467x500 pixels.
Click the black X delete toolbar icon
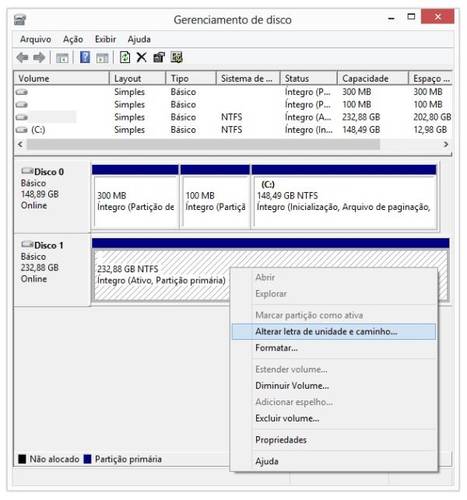[x=142, y=58]
